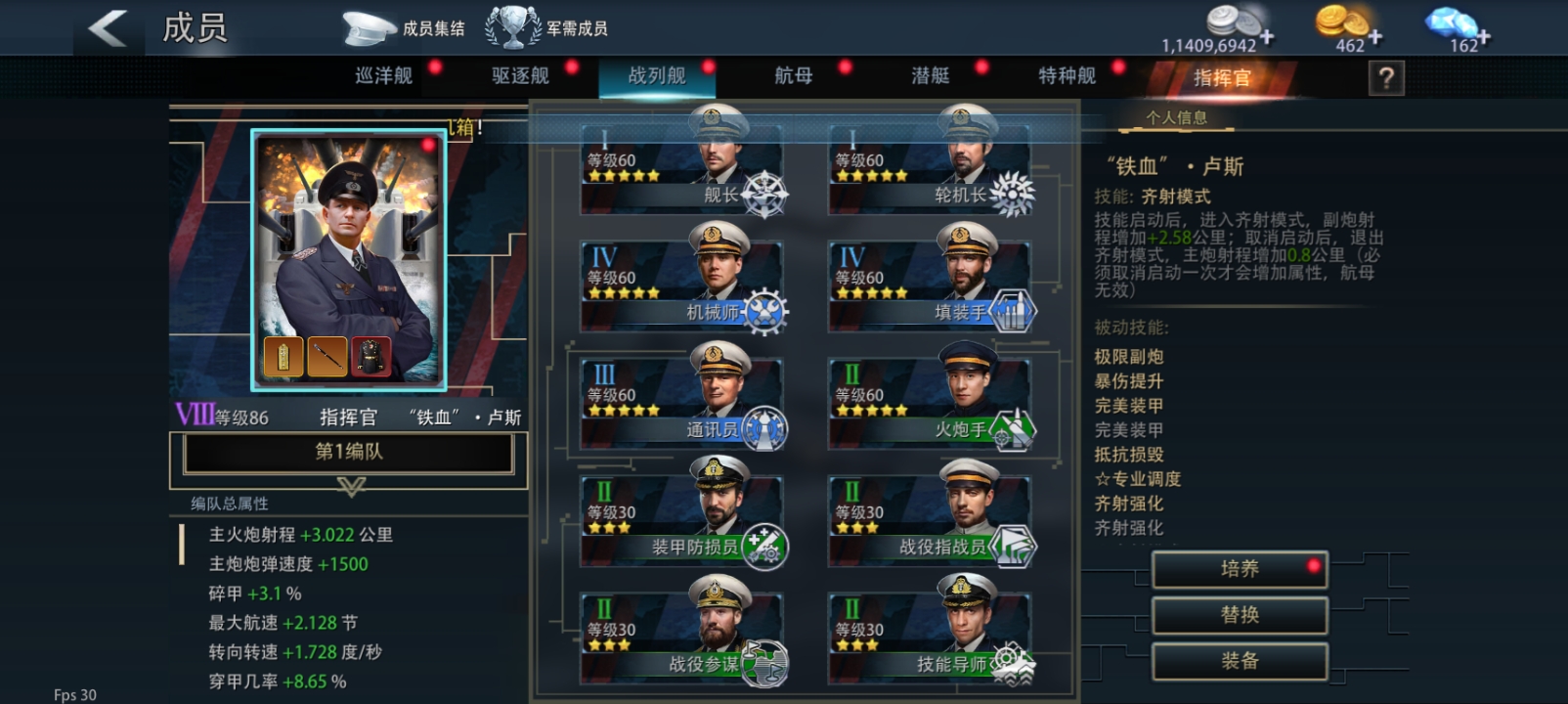Expand the fleet dropdown chevron
The height and width of the screenshot is (704, 1568).
pos(351,486)
